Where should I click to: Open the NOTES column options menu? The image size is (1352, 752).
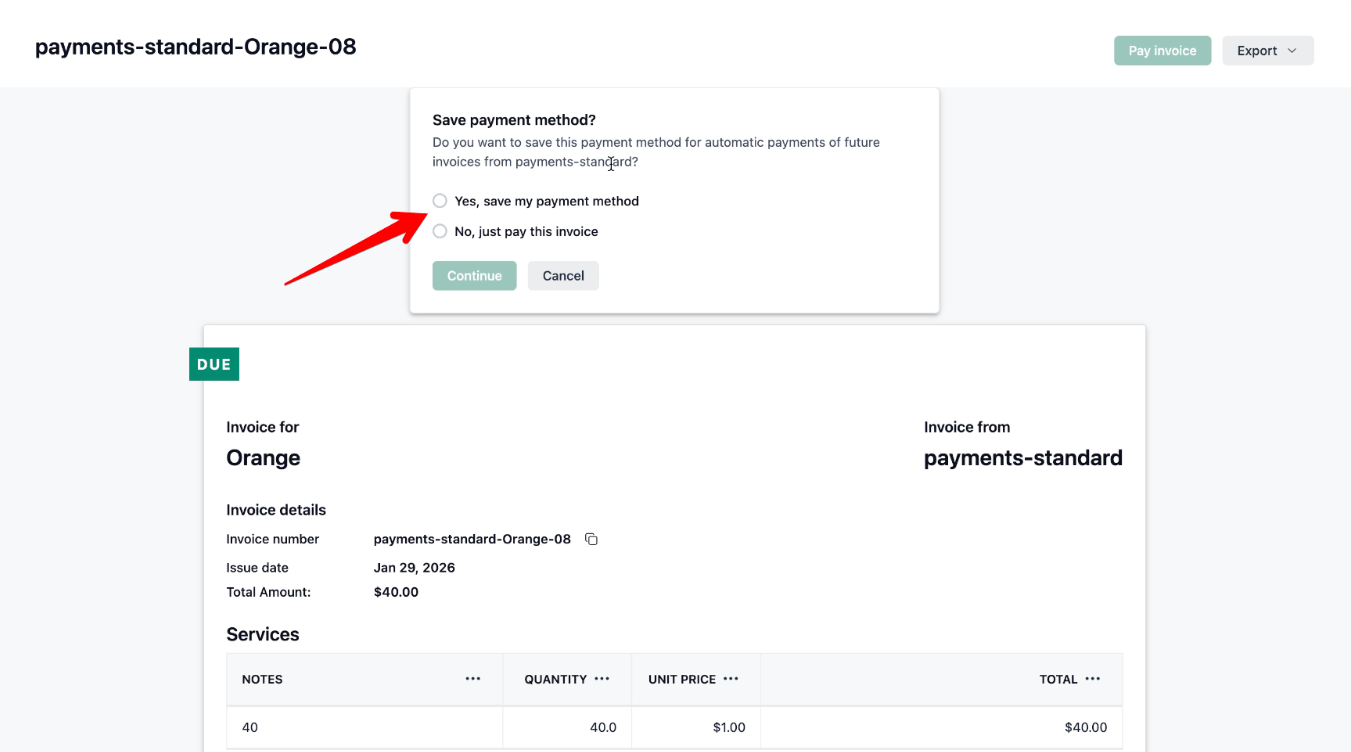[473, 679]
